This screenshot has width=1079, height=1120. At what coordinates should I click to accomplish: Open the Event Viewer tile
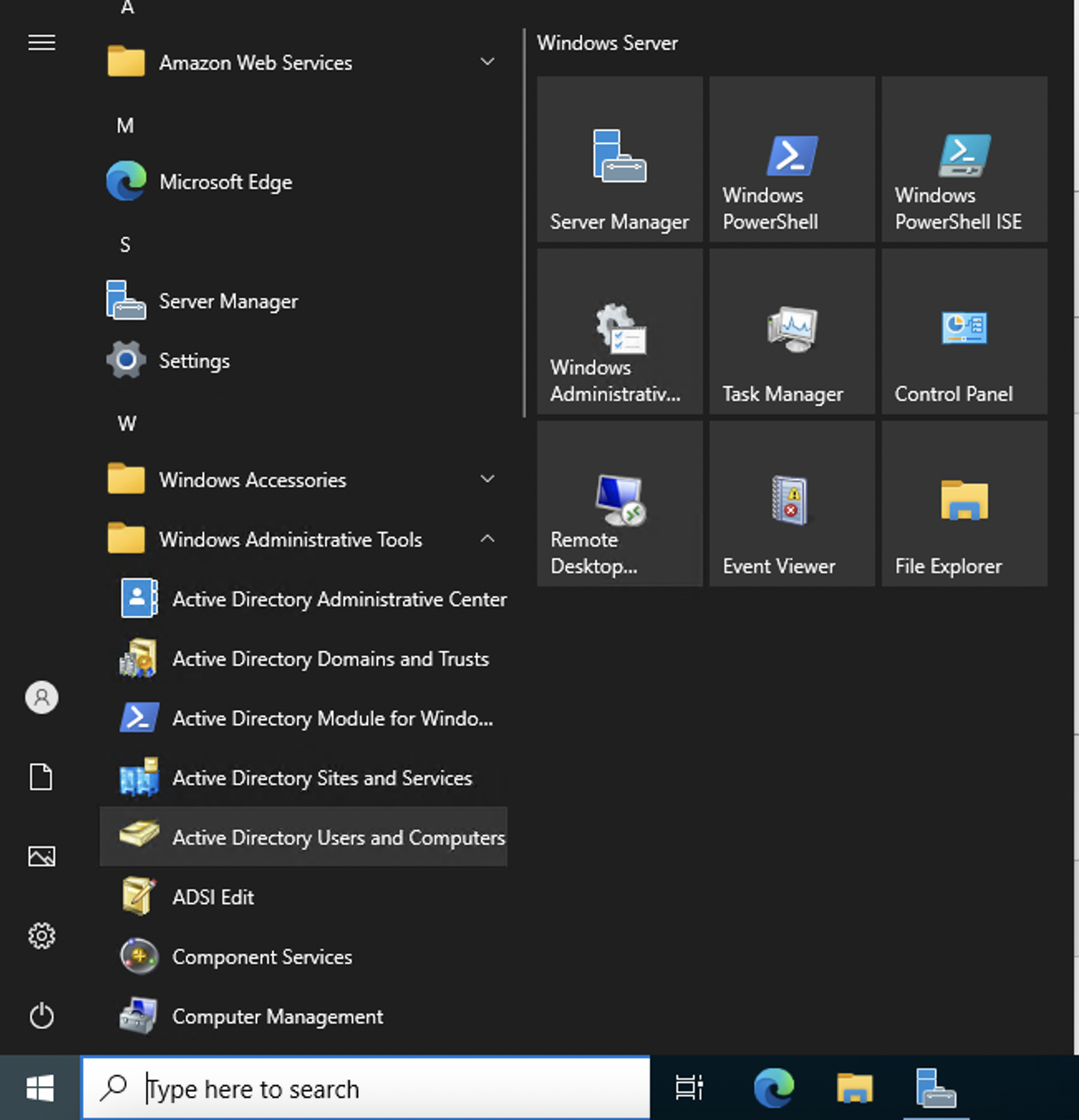pyautogui.click(x=792, y=504)
